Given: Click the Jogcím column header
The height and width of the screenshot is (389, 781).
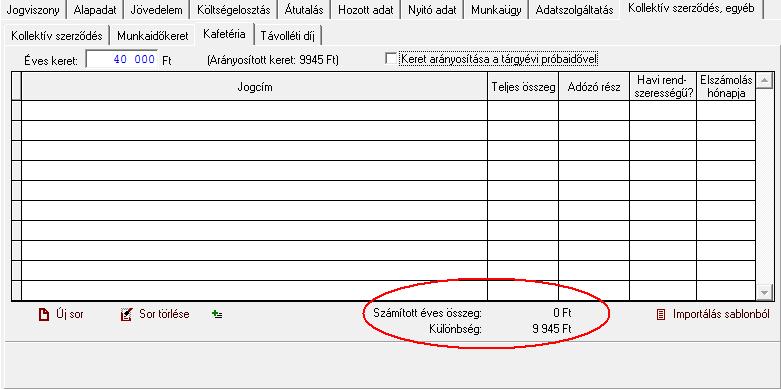Looking at the screenshot, I should pyautogui.click(x=255, y=87).
